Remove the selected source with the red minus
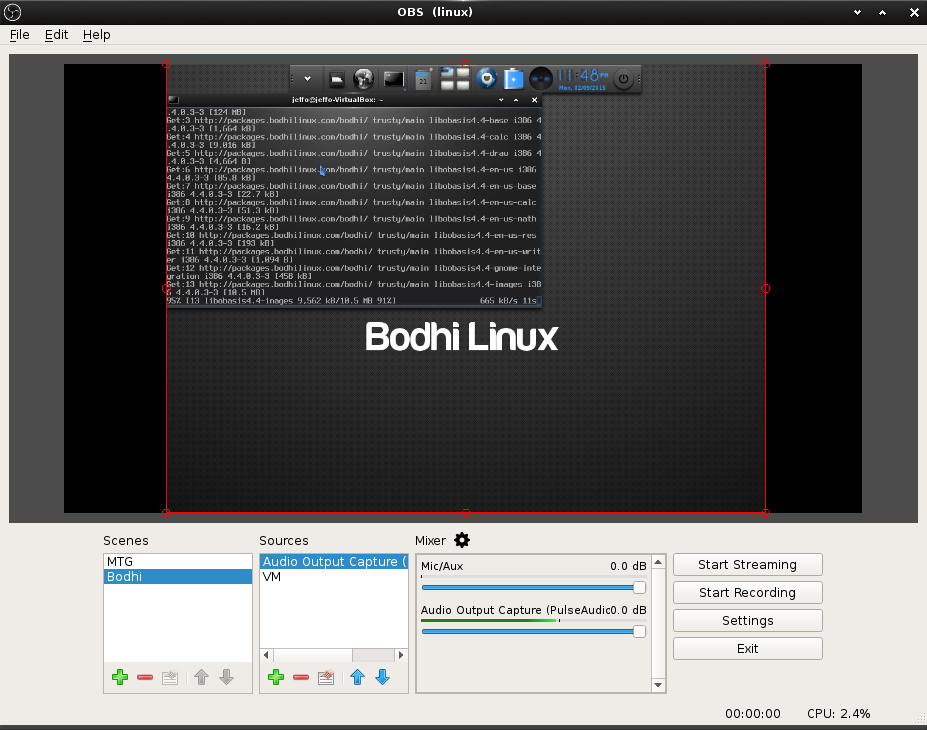 (x=301, y=677)
